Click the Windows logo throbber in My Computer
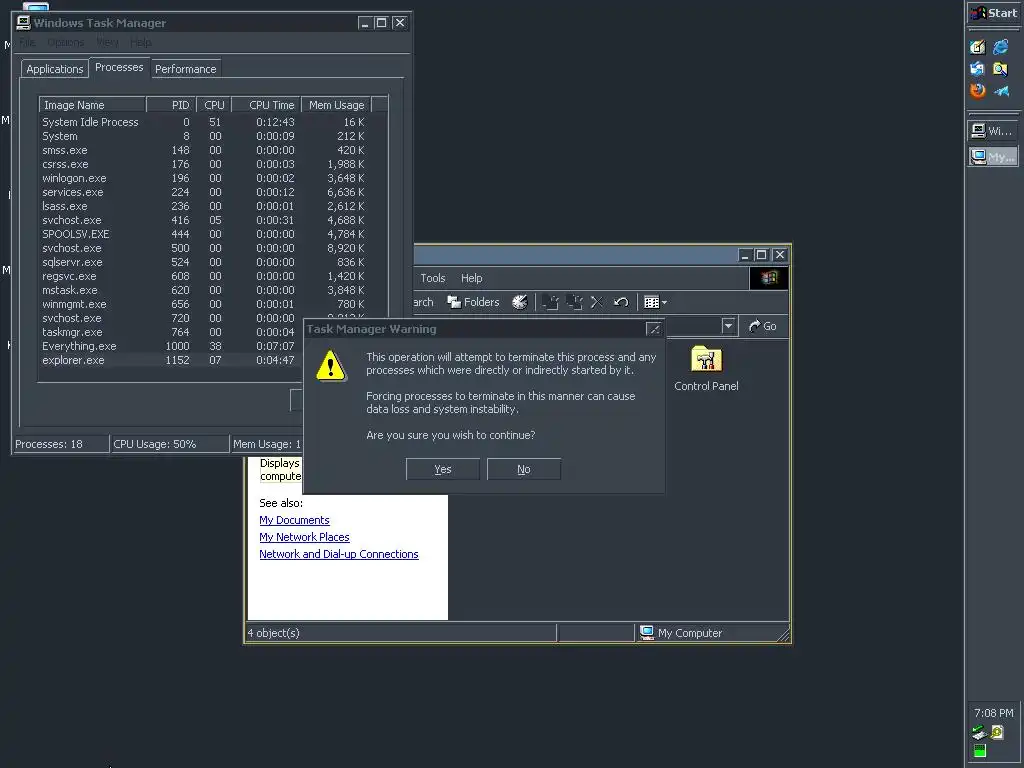Screen dimensions: 1024x768 pos(769,278)
